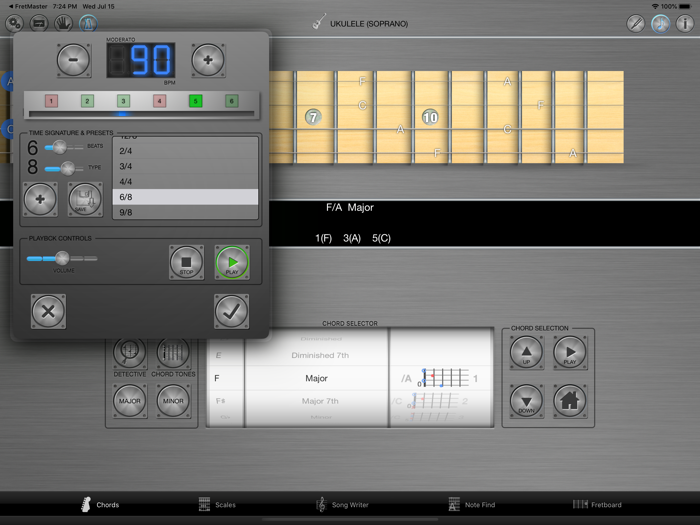Viewport: 700px width, 525px height.
Task: Toggle beat 2 accent square
Action: pos(88,101)
